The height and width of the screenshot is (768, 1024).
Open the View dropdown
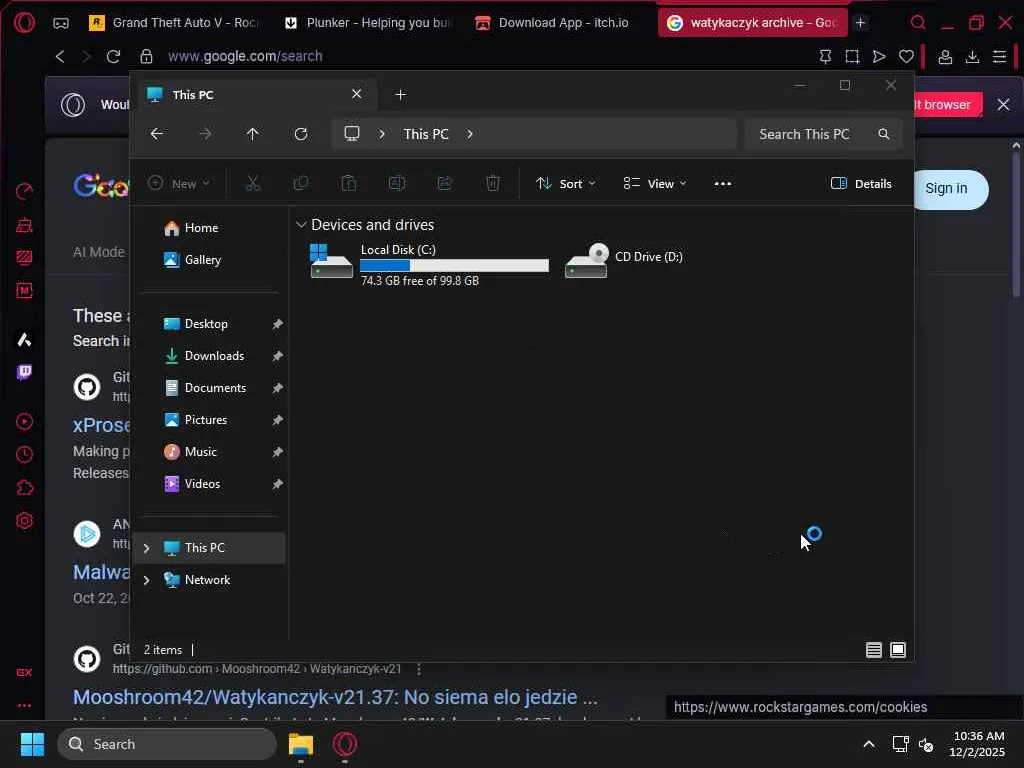[654, 184]
